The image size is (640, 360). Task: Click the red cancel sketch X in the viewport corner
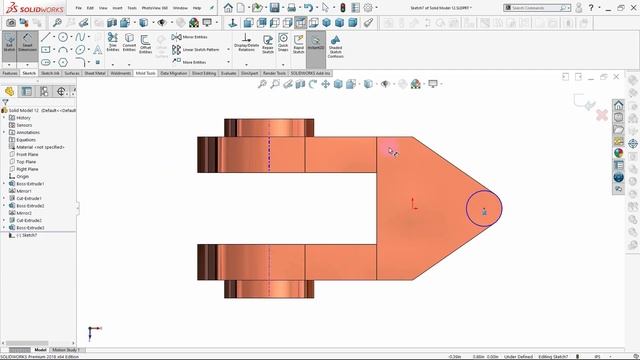pos(602,115)
